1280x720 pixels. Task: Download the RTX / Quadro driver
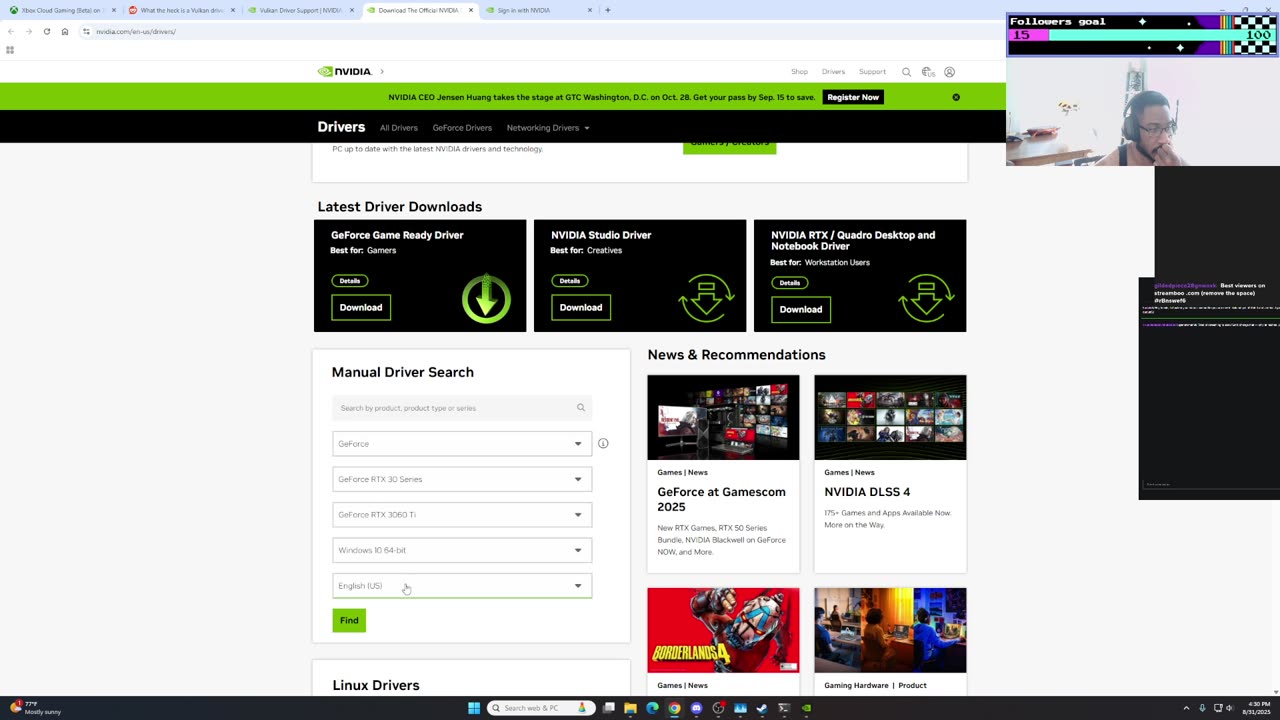(x=801, y=309)
